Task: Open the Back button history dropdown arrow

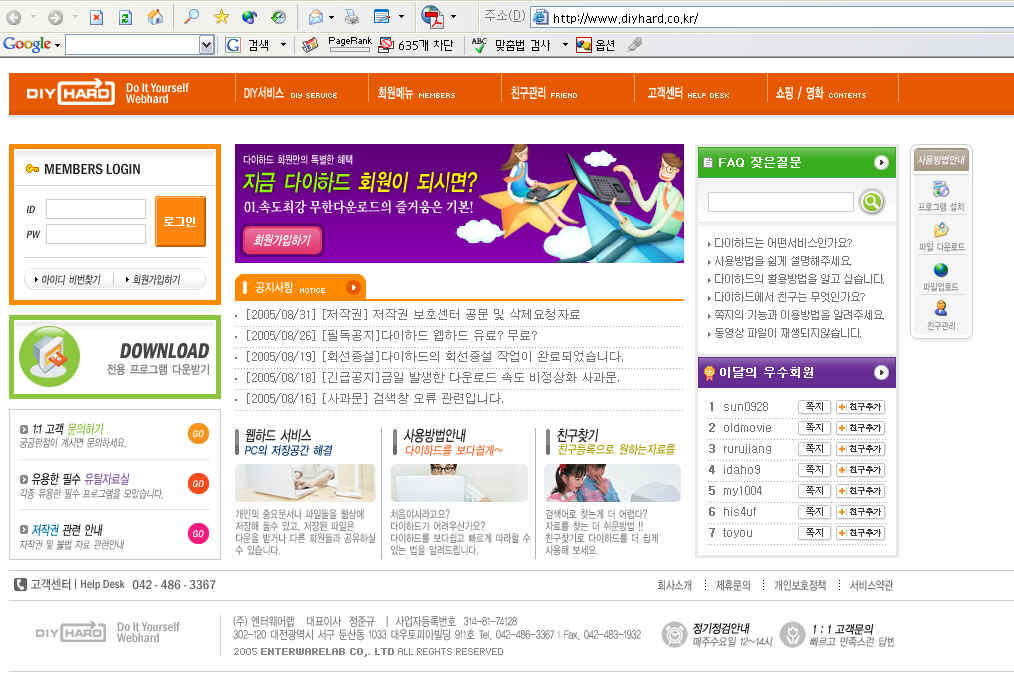Action: [33, 17]
